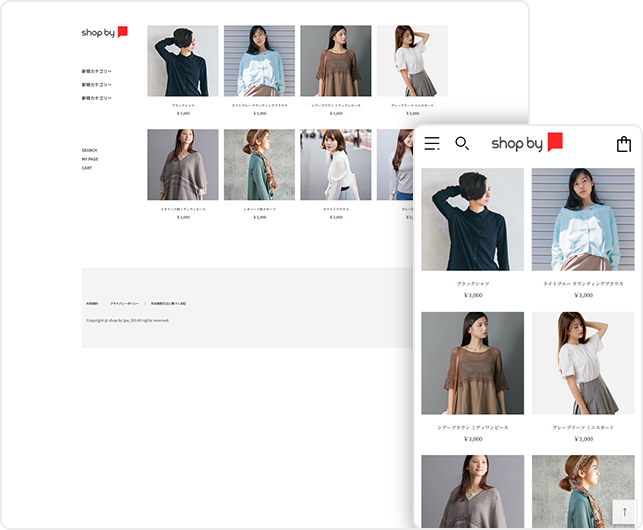Open the 利用規約 footer link
This screenshot has height=530, width=643.
click(x=92, y=304)
